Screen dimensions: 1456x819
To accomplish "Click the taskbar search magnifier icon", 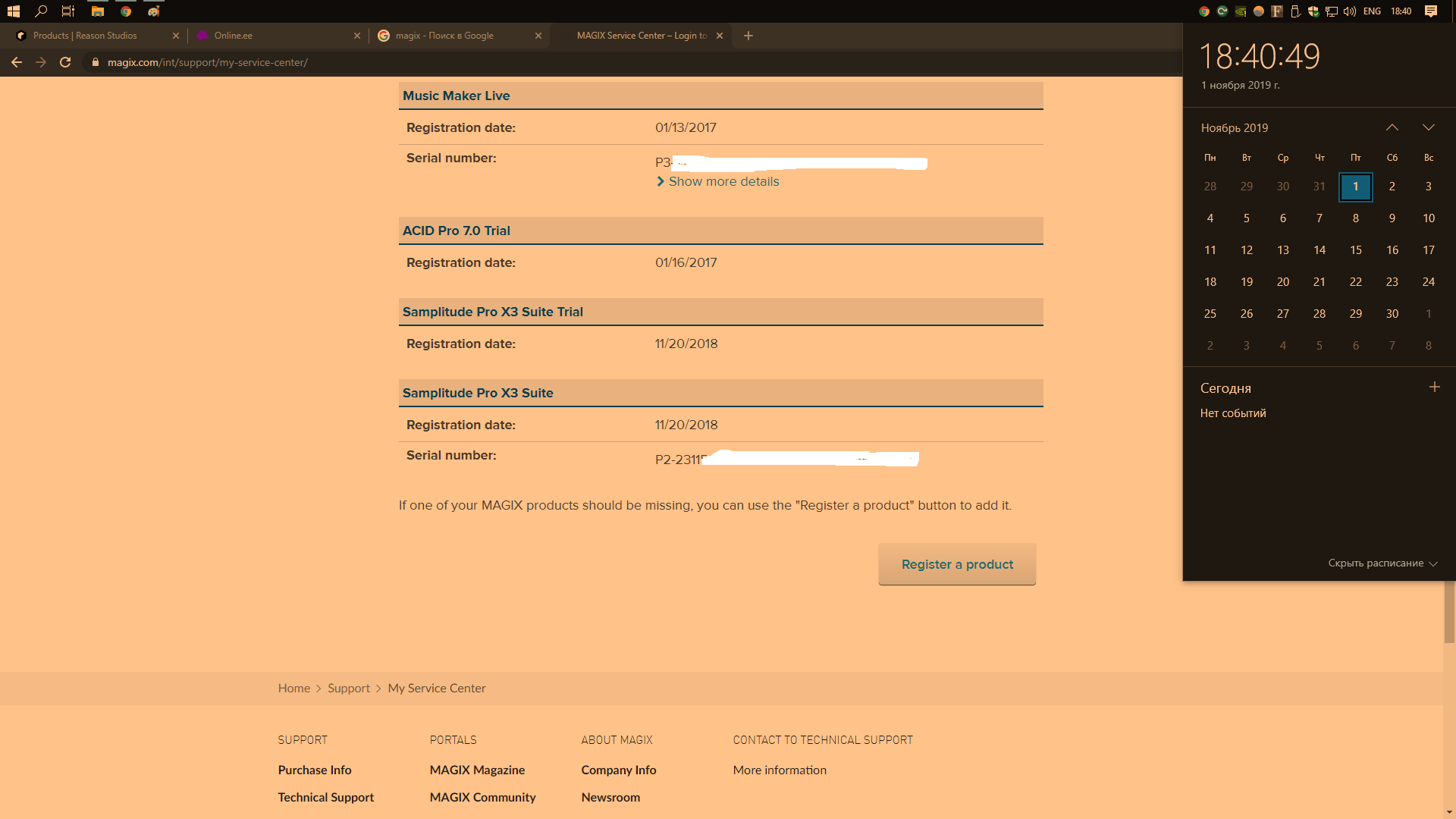I will (x=41, y=11).
